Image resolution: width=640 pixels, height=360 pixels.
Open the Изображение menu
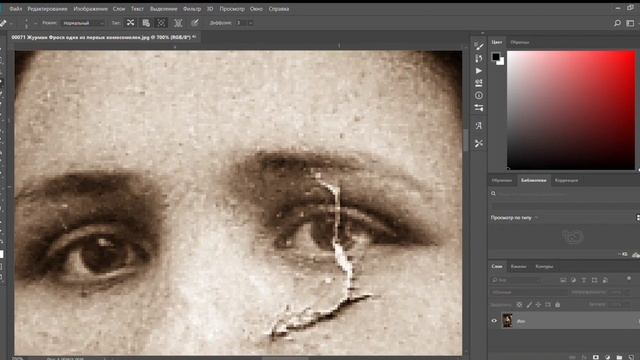tap(90, 9)
